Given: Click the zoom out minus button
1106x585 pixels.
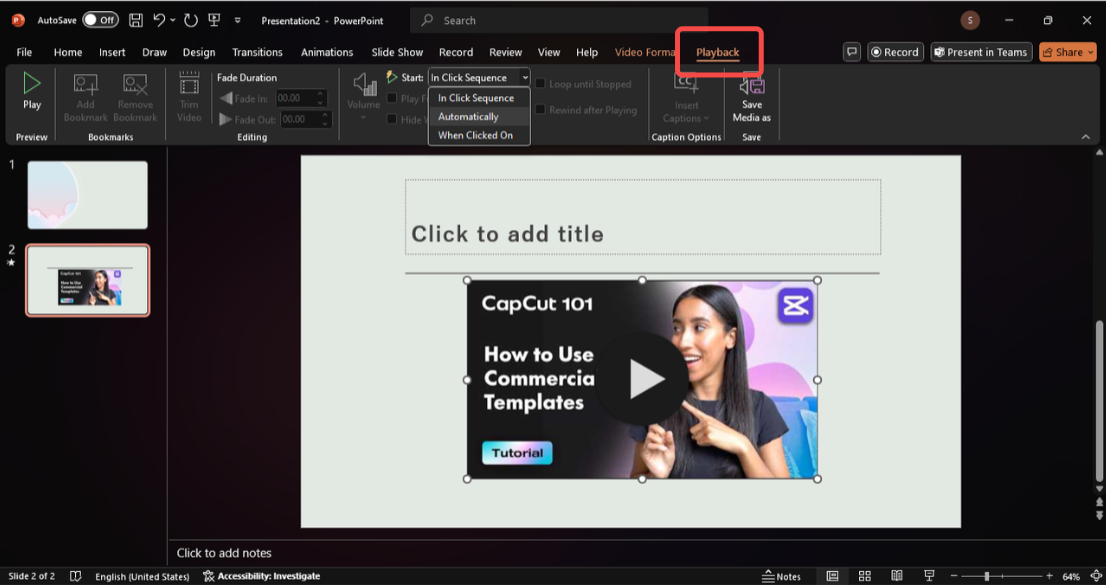Looking at the screenshot, I should [954, 577].
